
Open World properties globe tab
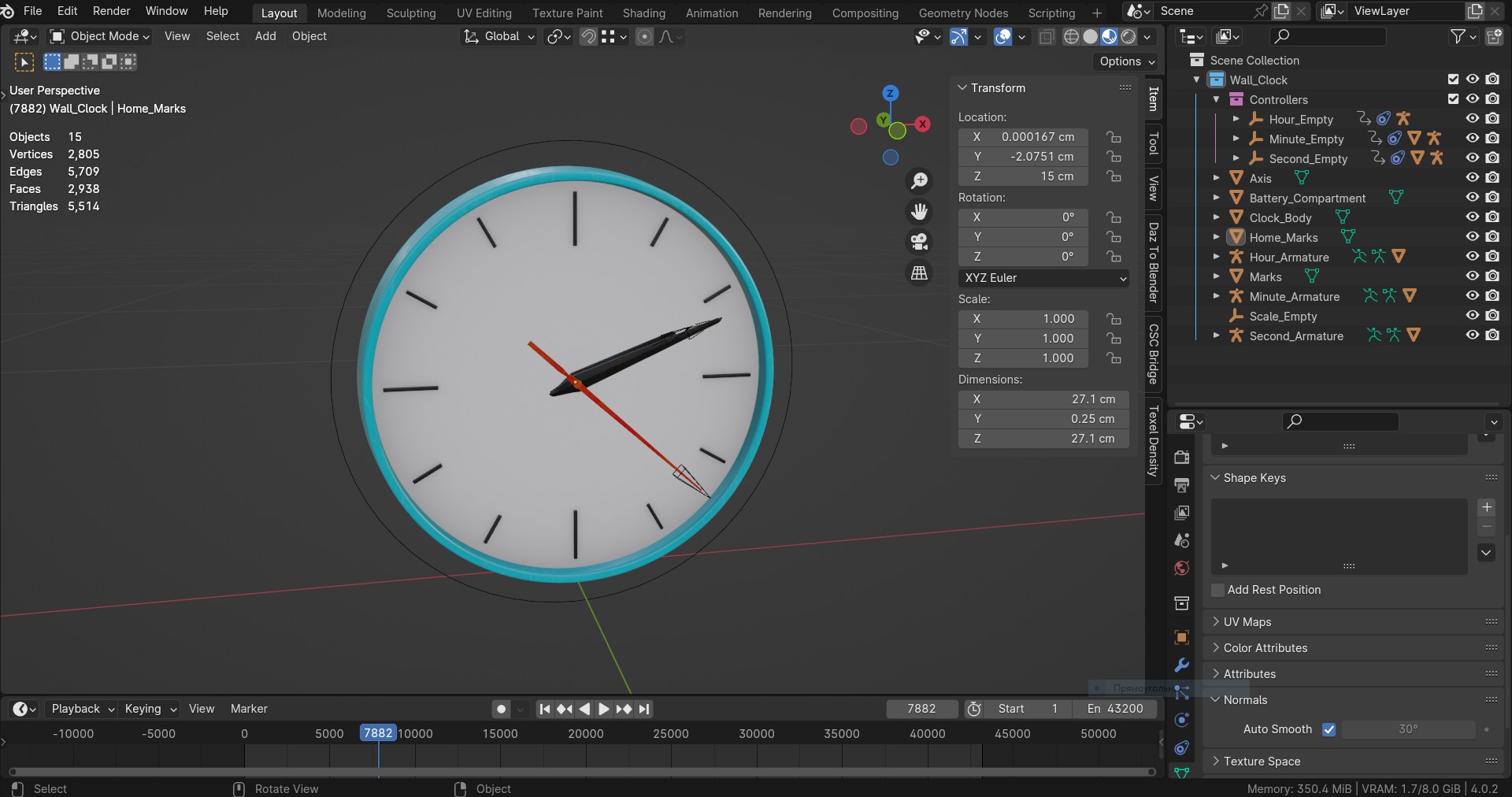[1181, 569]
